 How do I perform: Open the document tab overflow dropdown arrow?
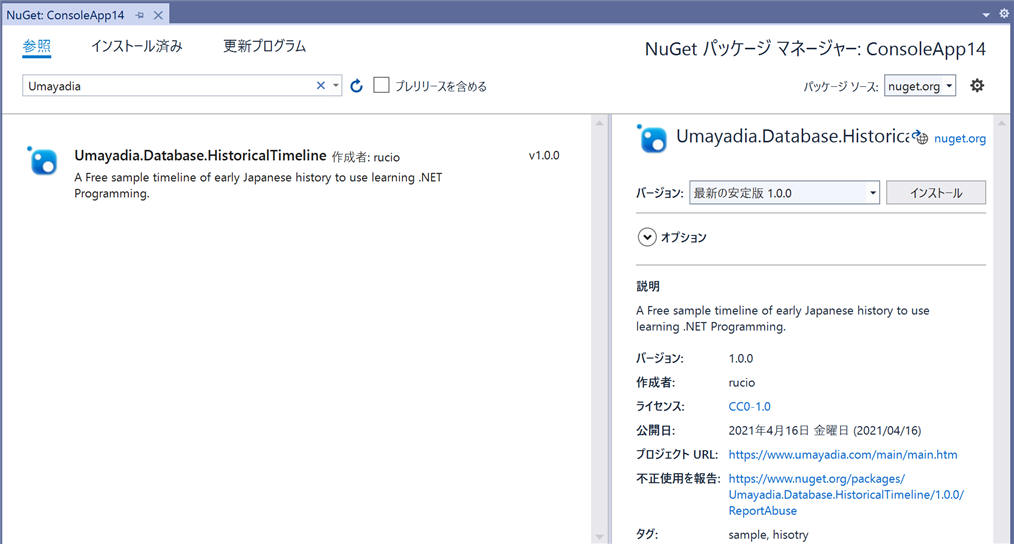click(x=986, y=14)
